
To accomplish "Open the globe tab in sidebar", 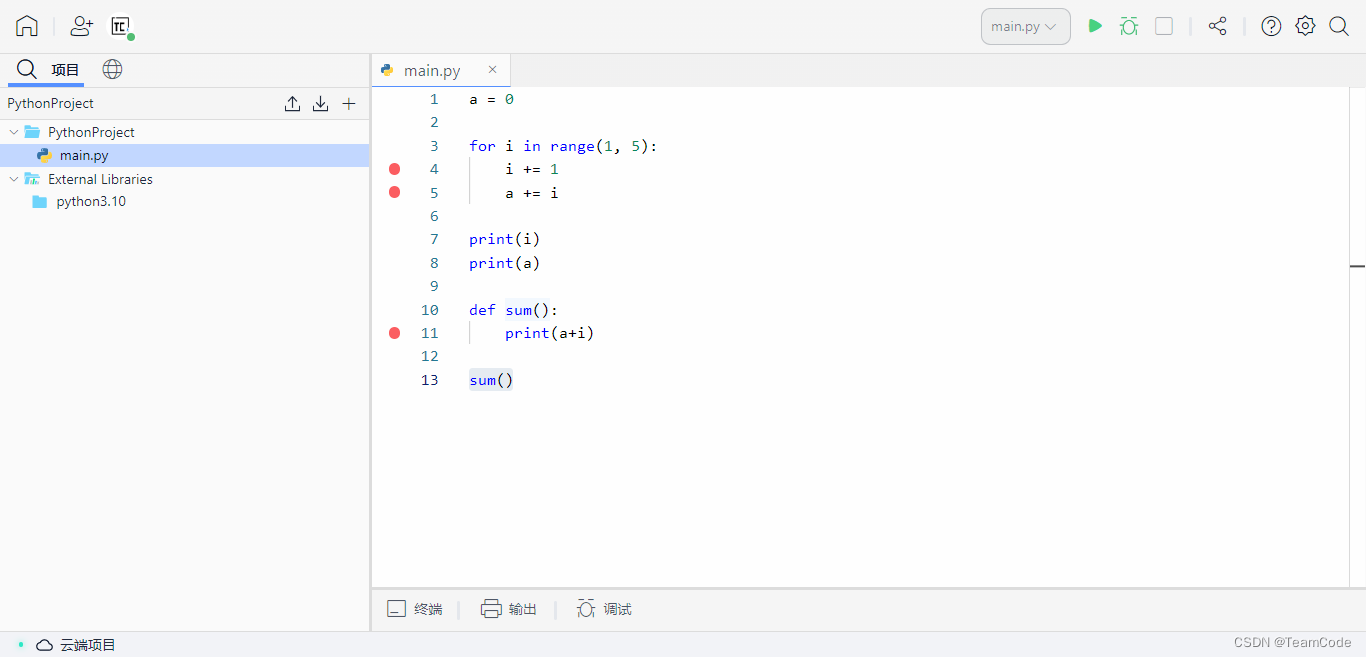I will point(113,69).
